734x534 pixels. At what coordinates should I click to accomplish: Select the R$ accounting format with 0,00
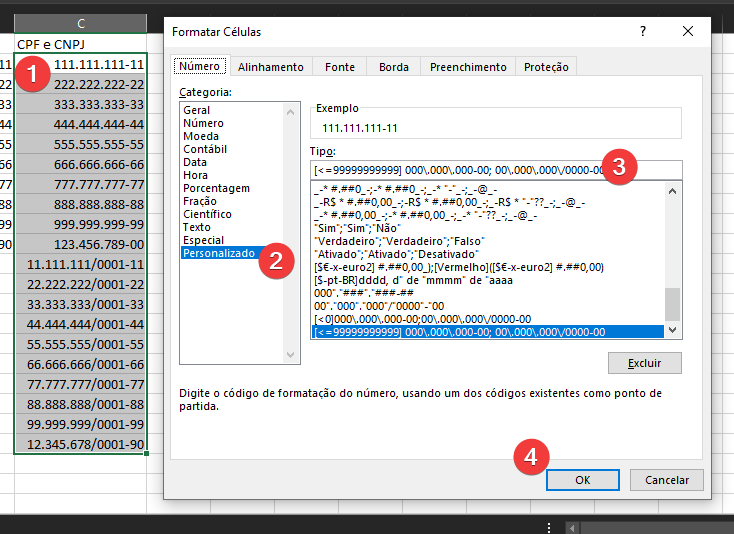[488, 203]
